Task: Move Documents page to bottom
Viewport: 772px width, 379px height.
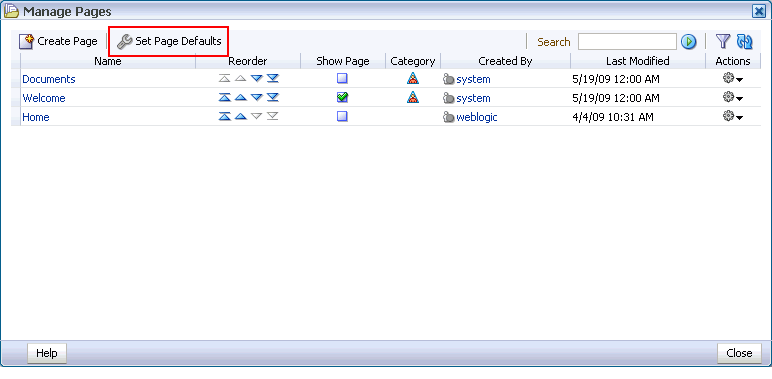Action: click(272, 78)
